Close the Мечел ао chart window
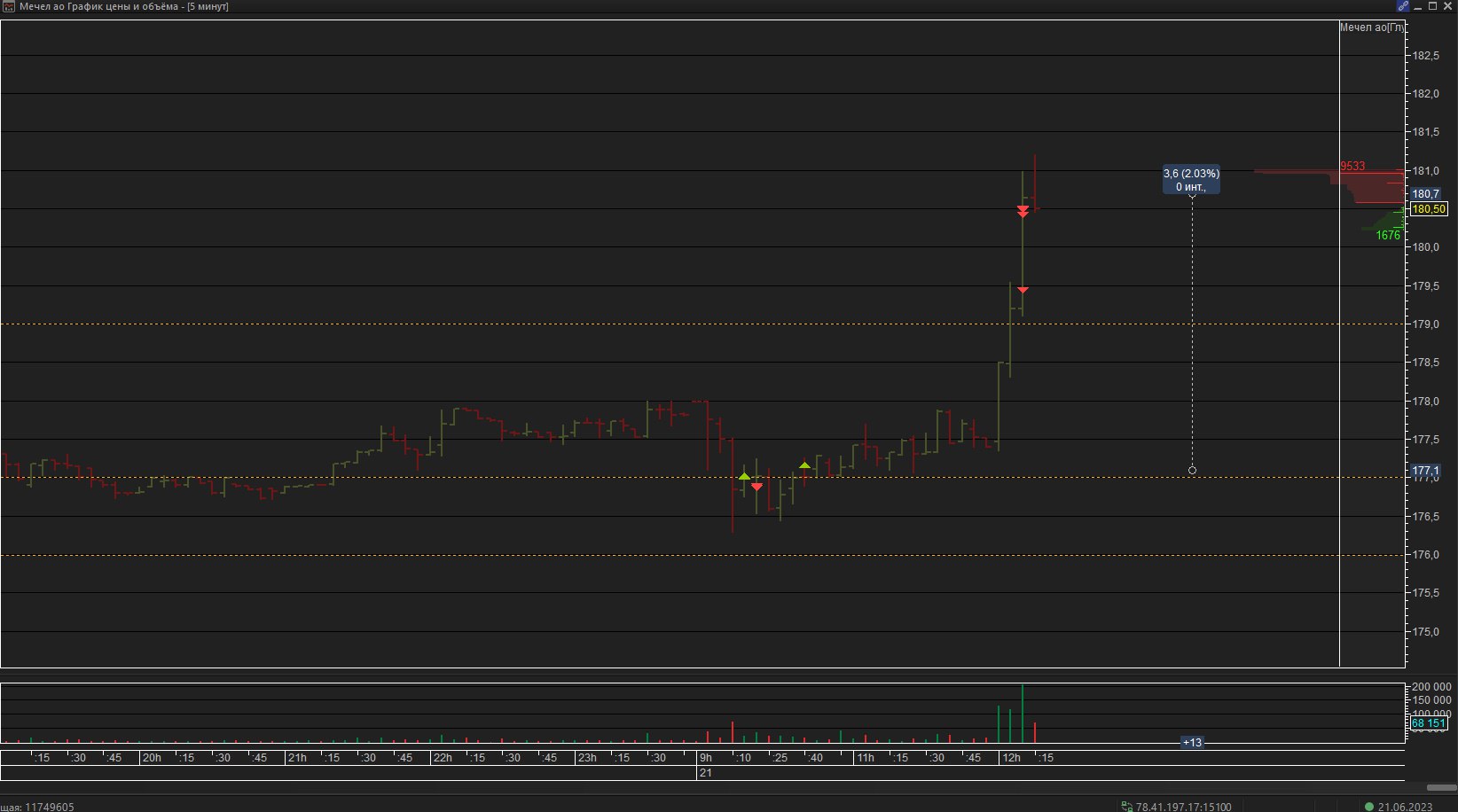The width and height of the screenshot is (1458, 812). tap(1448, 6)
